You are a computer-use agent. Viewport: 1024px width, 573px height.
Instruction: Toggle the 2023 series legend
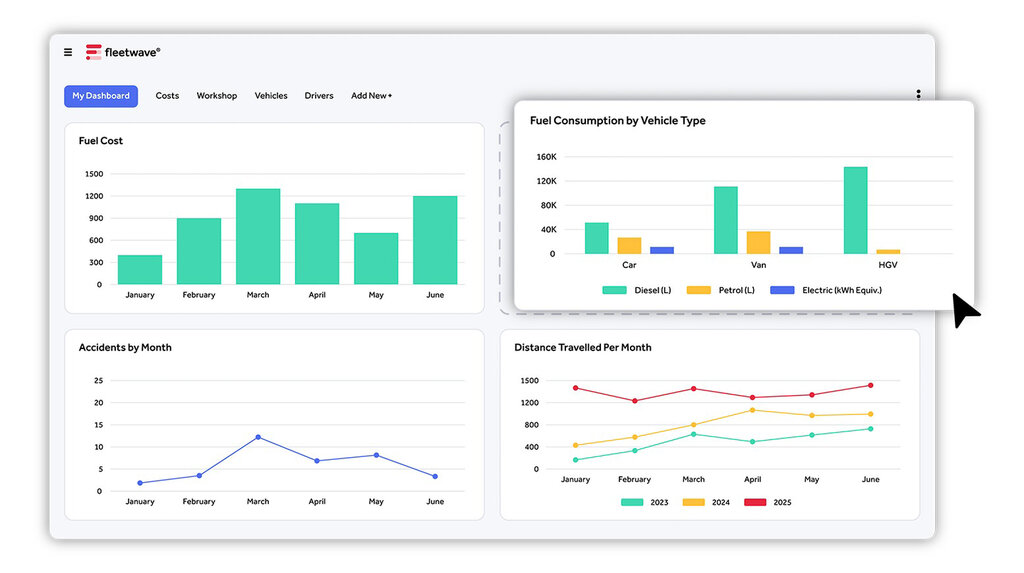[633, 502]
